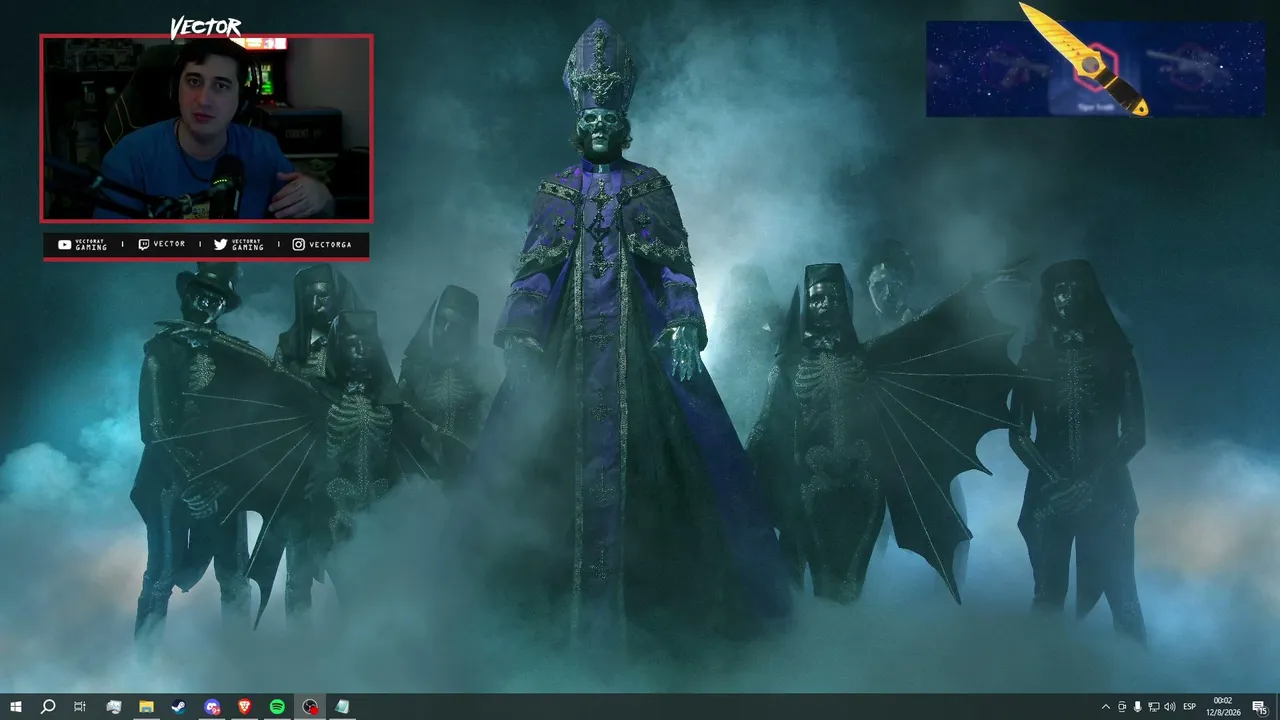Open File Explorer from the taskbar
The height and width of the screenshot is (720, 1280).
[146, 707]
